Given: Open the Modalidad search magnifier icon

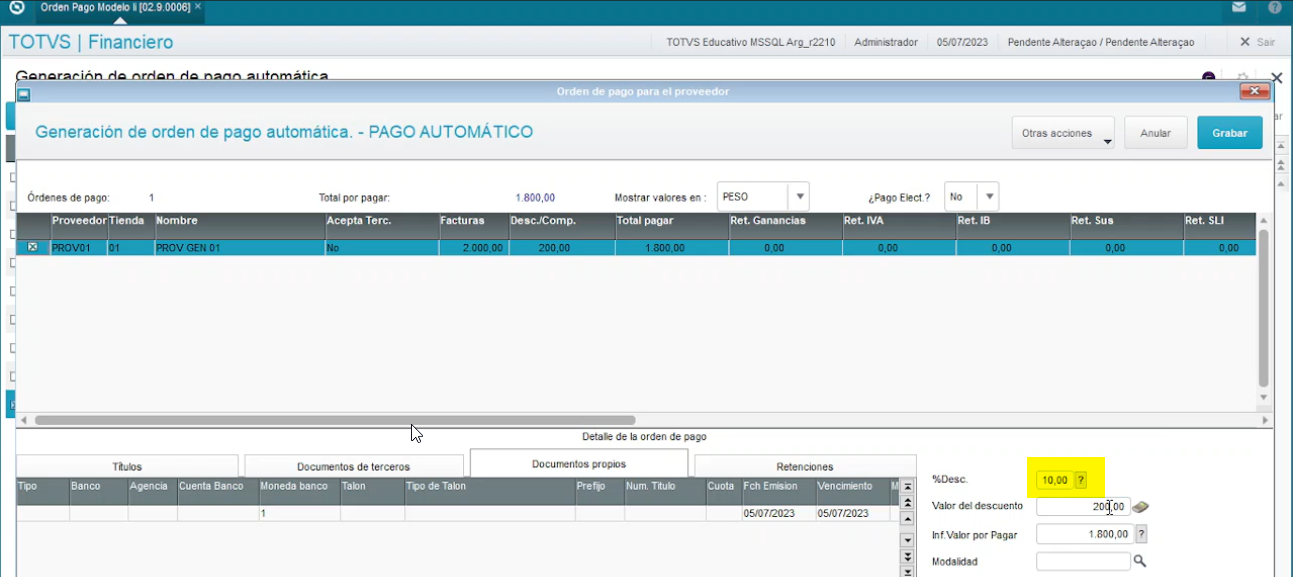Looking at the screenshot, I should click(x=1139, y=562).
